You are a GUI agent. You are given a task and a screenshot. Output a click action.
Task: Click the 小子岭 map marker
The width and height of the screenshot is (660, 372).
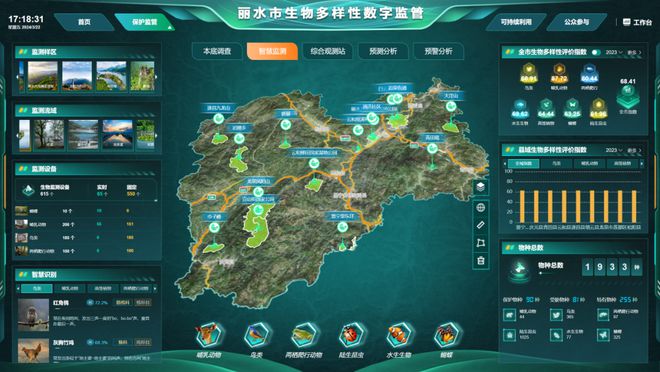click(x=214, y=228)
